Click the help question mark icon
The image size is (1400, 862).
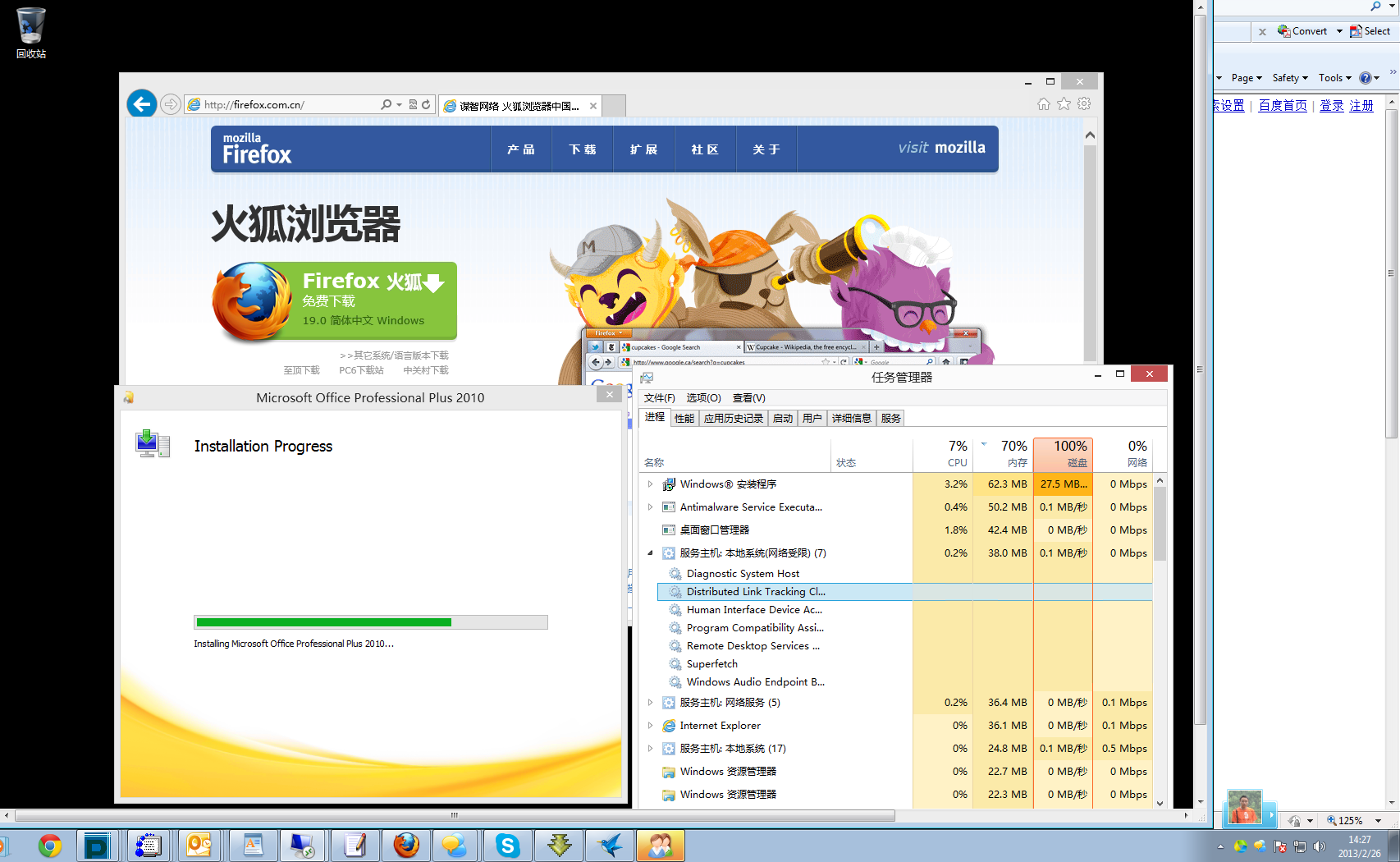point(1366,78)
